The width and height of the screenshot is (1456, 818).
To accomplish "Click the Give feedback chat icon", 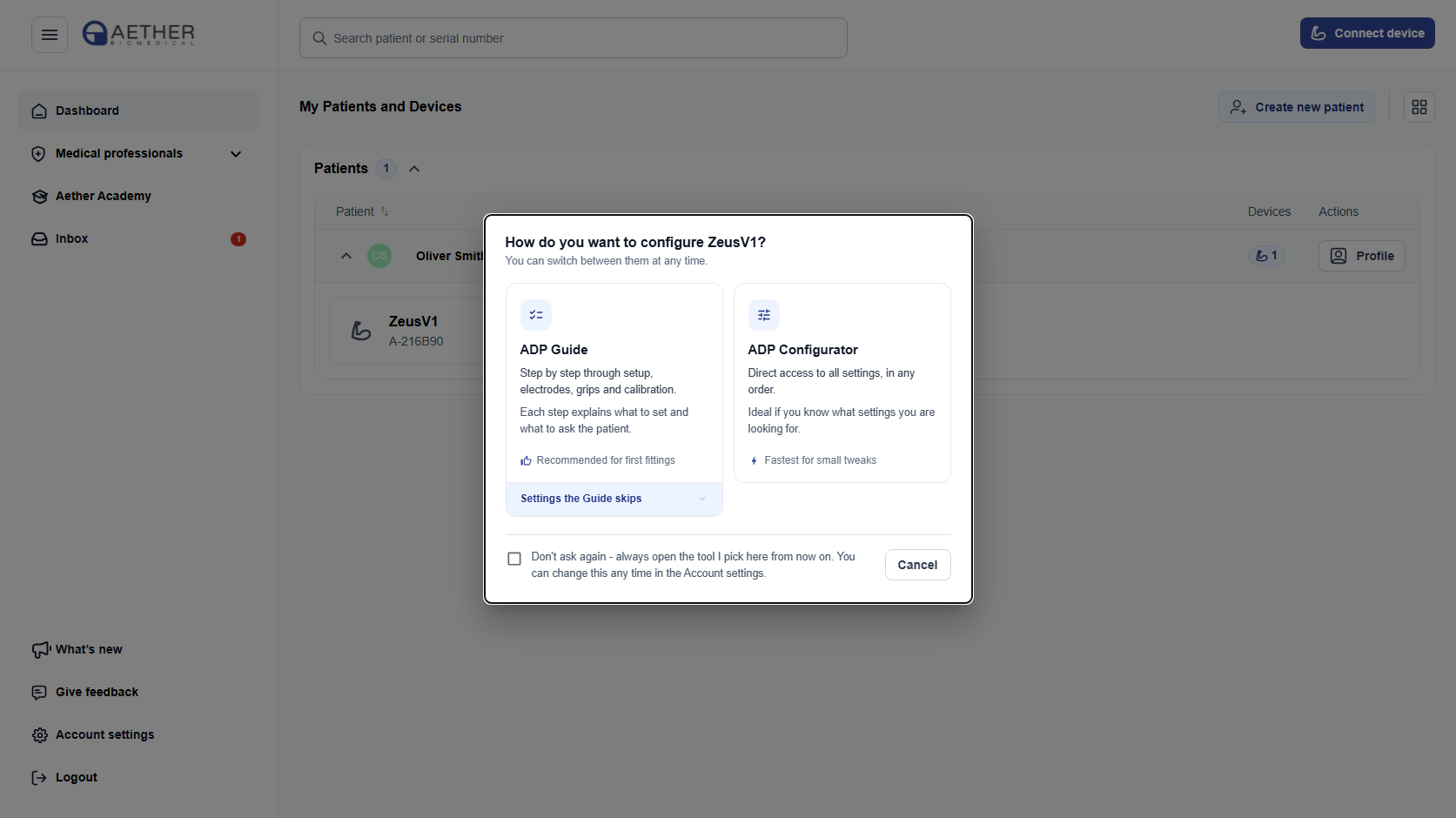I will pos(39,693).
